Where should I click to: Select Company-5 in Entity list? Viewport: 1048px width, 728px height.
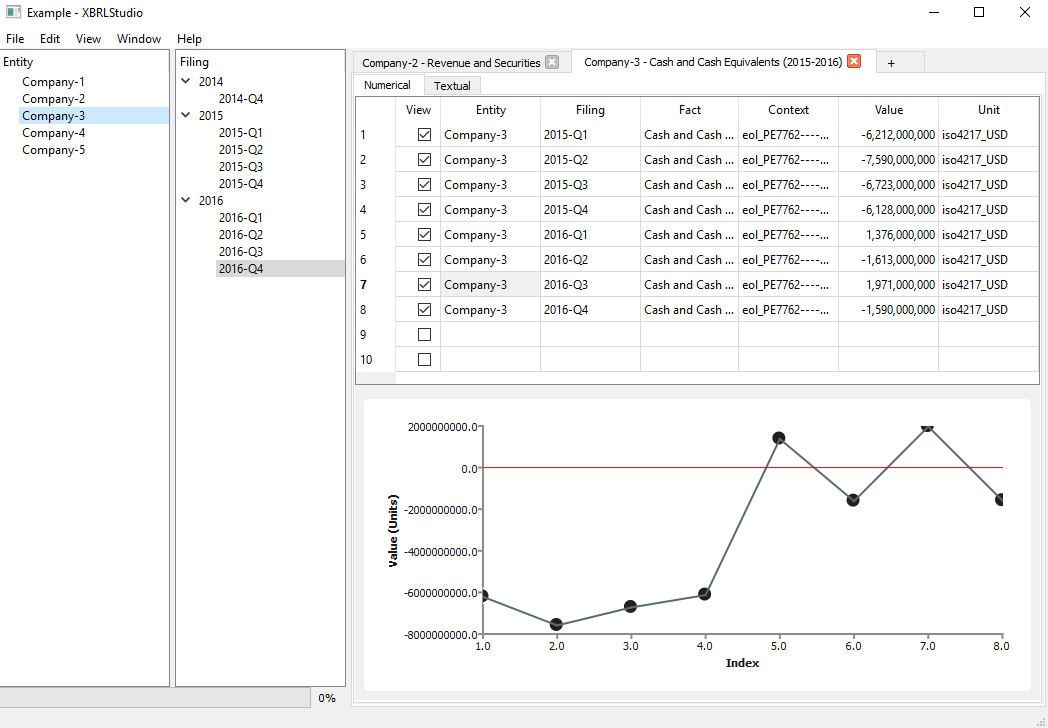click(53, 150)
